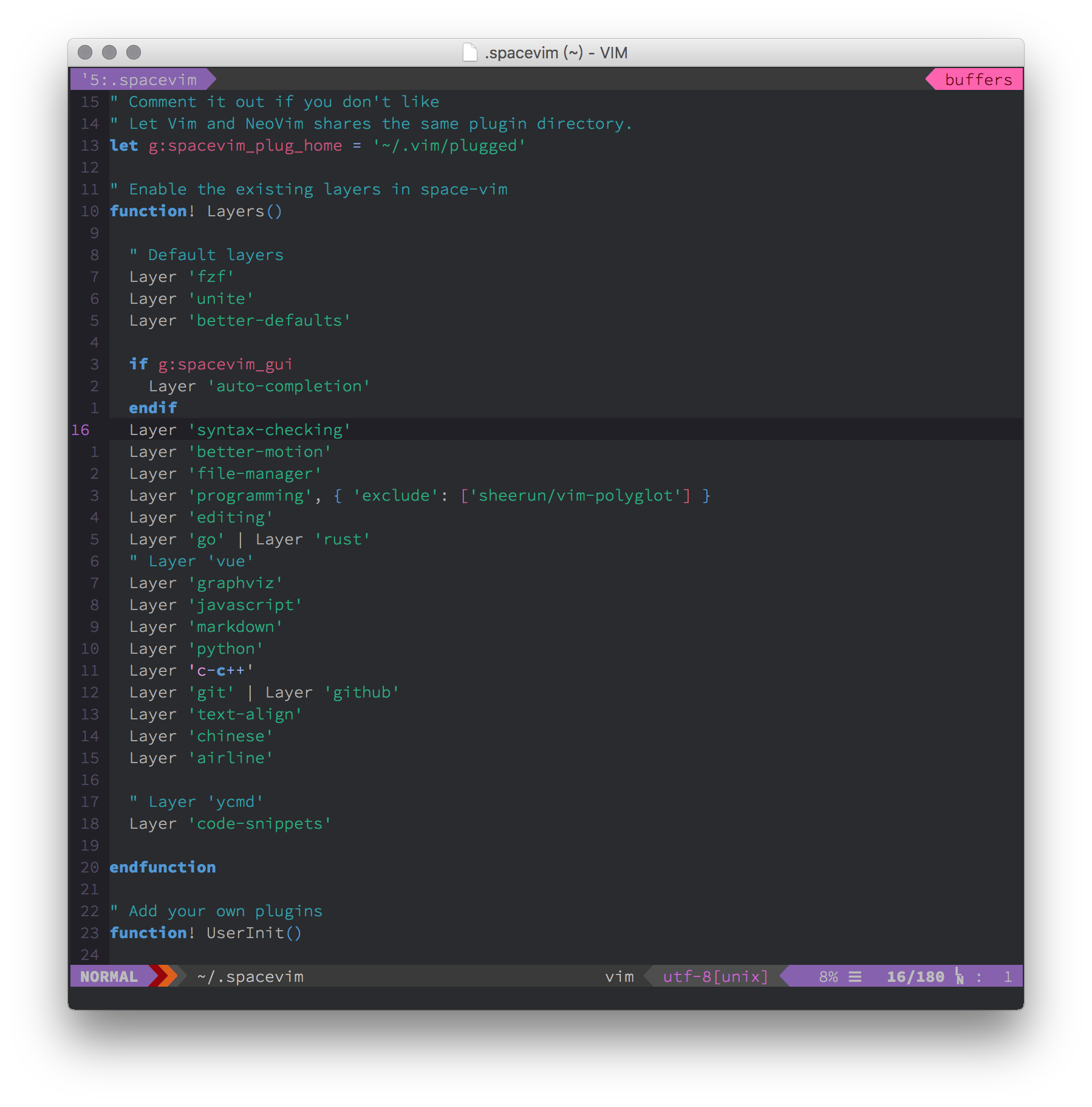
Task: Click the 'vim' filetype in the statusline
Action: [619, 976]
